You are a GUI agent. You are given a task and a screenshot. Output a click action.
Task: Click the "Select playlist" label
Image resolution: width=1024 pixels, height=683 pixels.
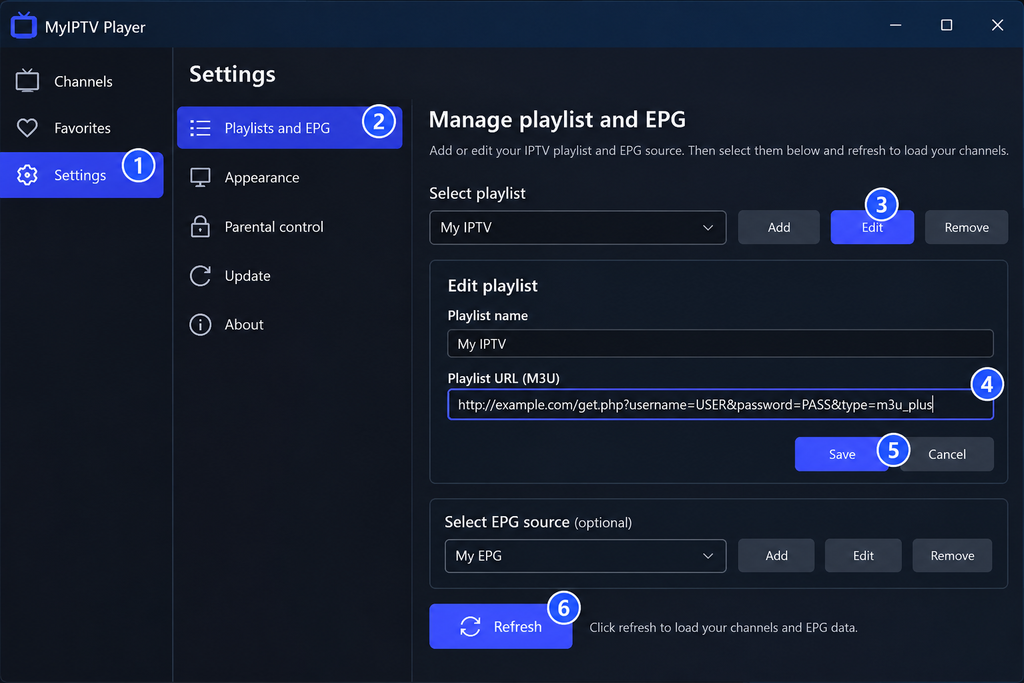click(x=477, y=193)
